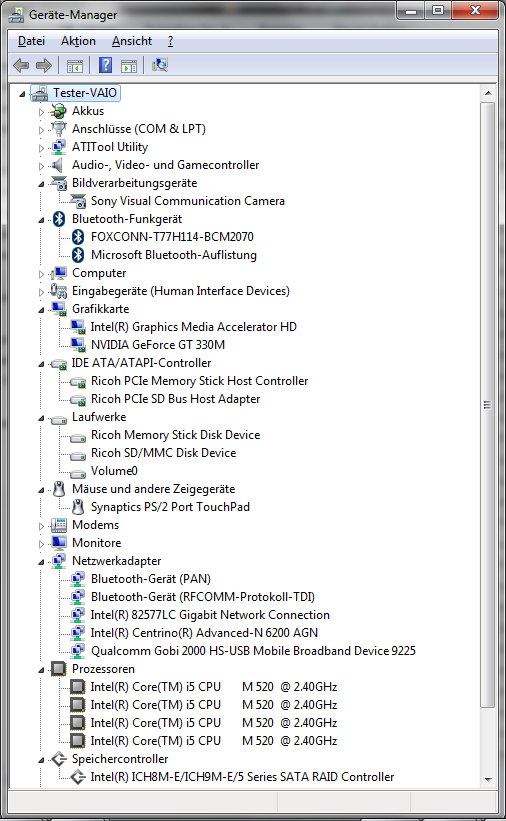Image resolution: width=506 pixels, height=821 pixels.
Task: Click the show/hide console tree icon
Action: click(x=75, y=66)
